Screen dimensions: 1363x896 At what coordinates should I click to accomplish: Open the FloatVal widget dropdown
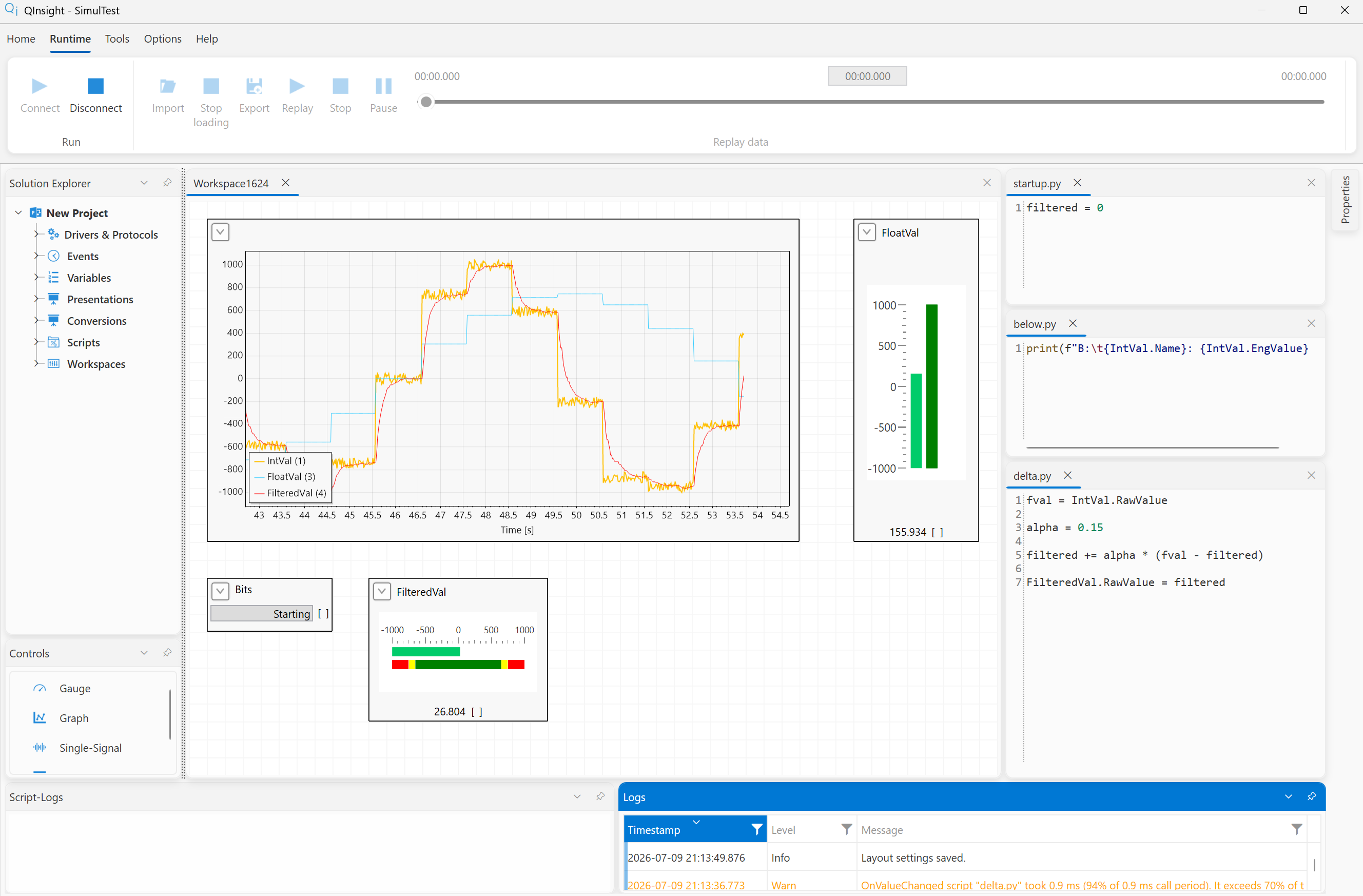[867, 232]
